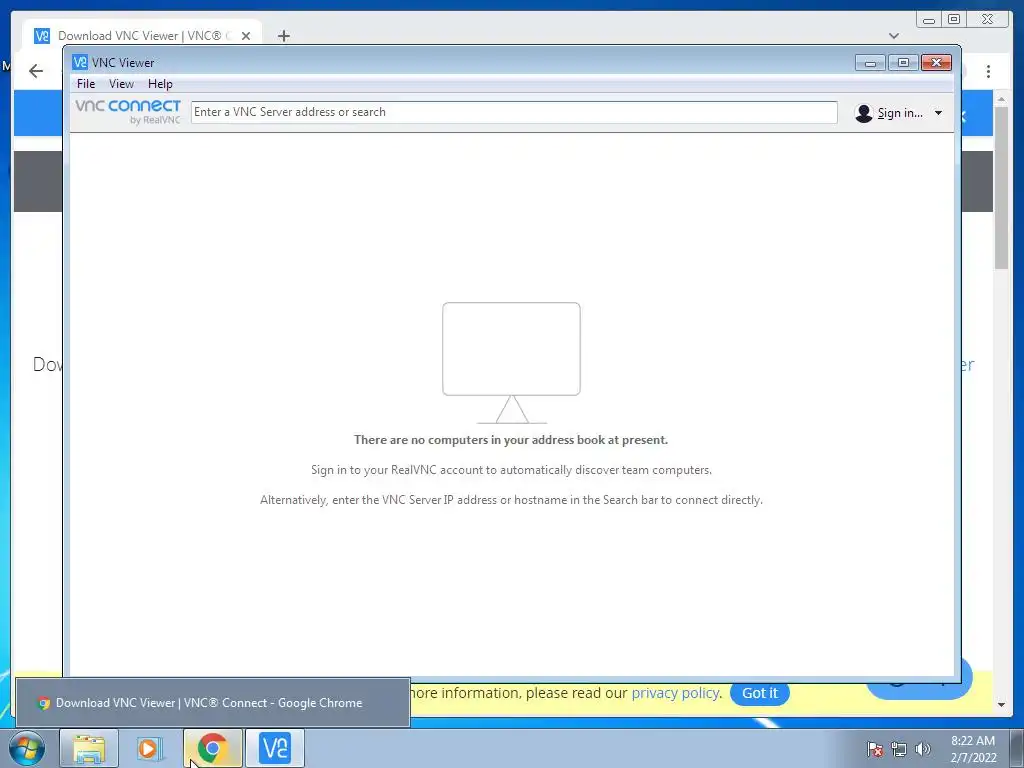Click the Chrome window preview thumbnail
This screenshot has height=768, width=1024.
[213, 703]
